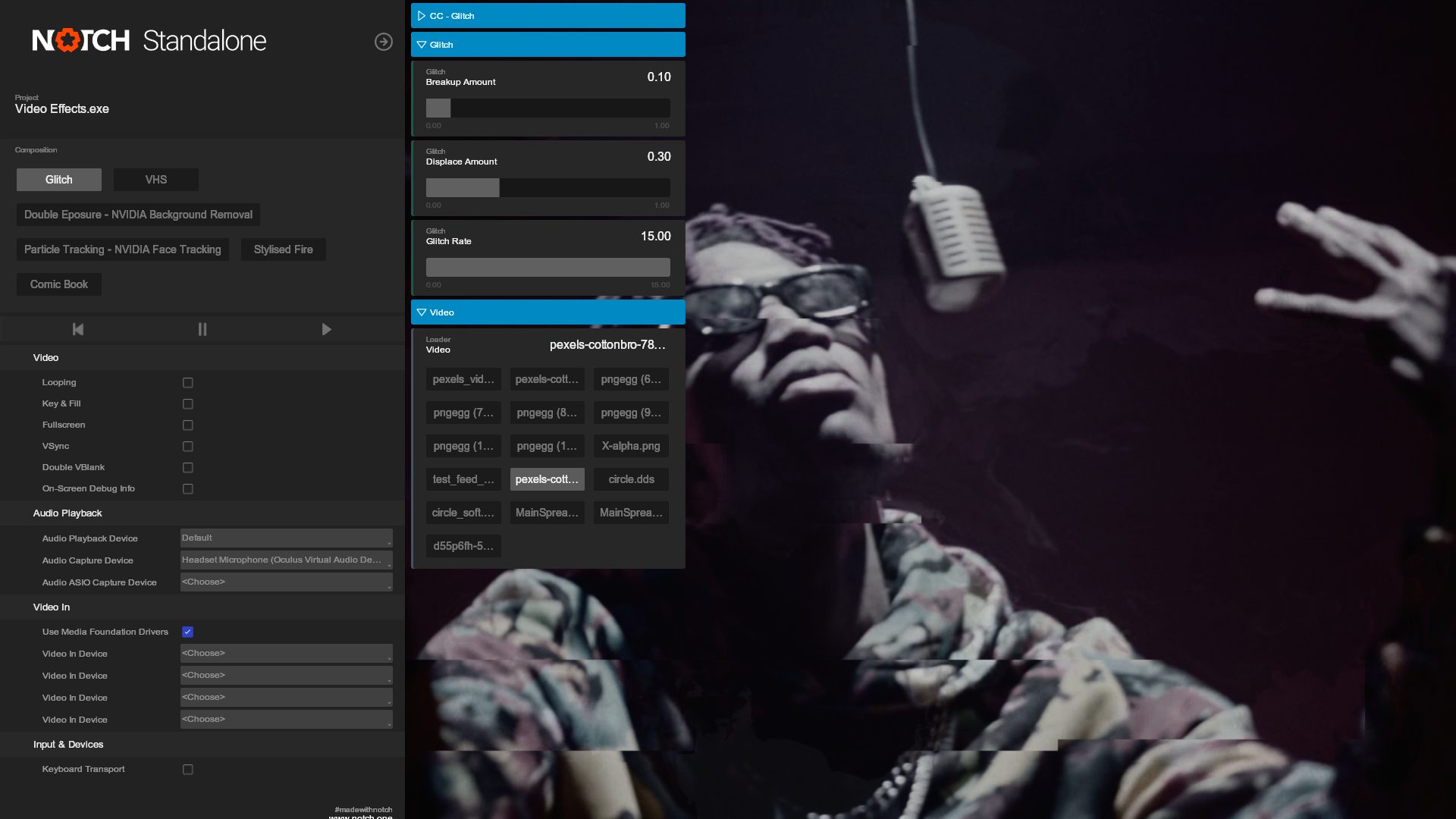Open the Audio ASIO Capture Device dropdown
Screen dimensions: 1456x819
286,582
